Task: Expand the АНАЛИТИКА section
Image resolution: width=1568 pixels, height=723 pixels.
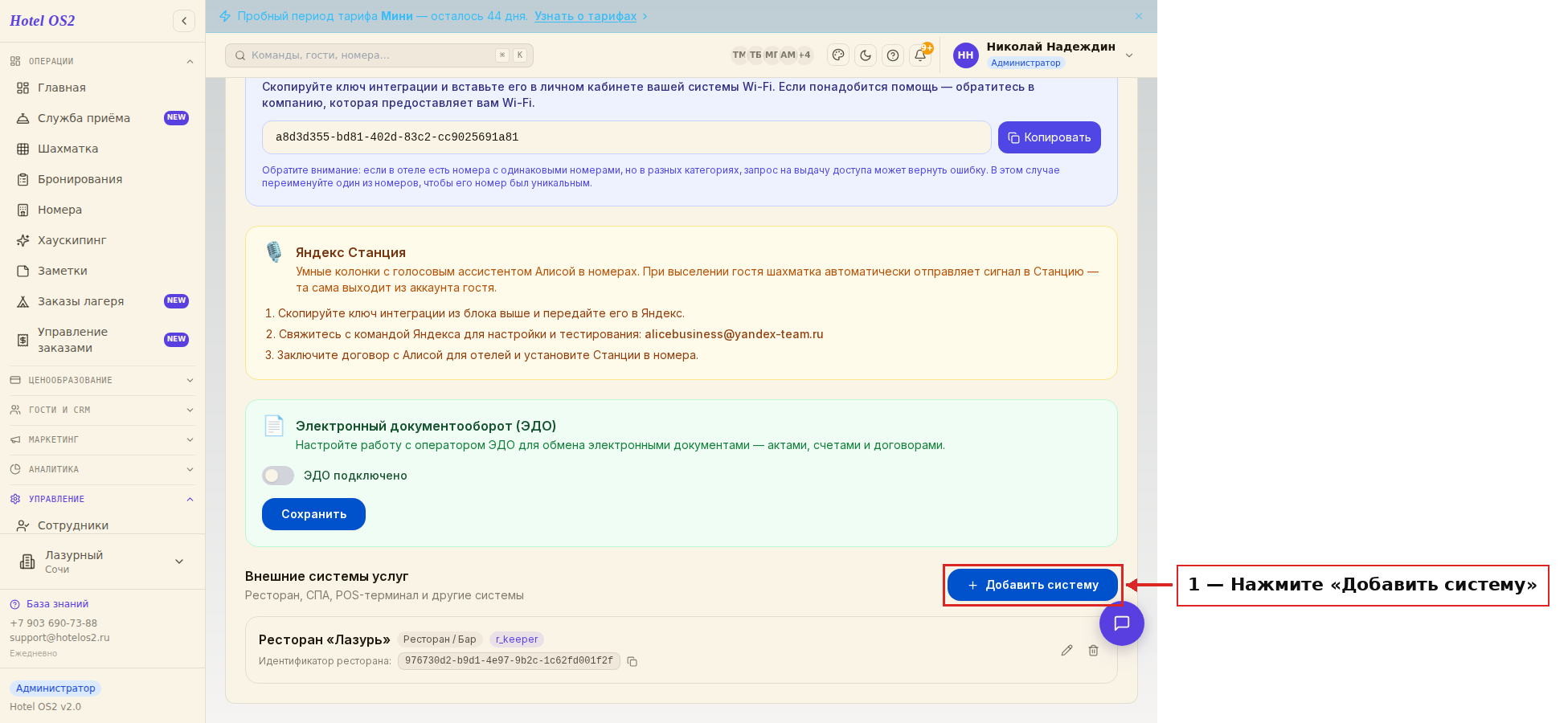Action: 102,469
